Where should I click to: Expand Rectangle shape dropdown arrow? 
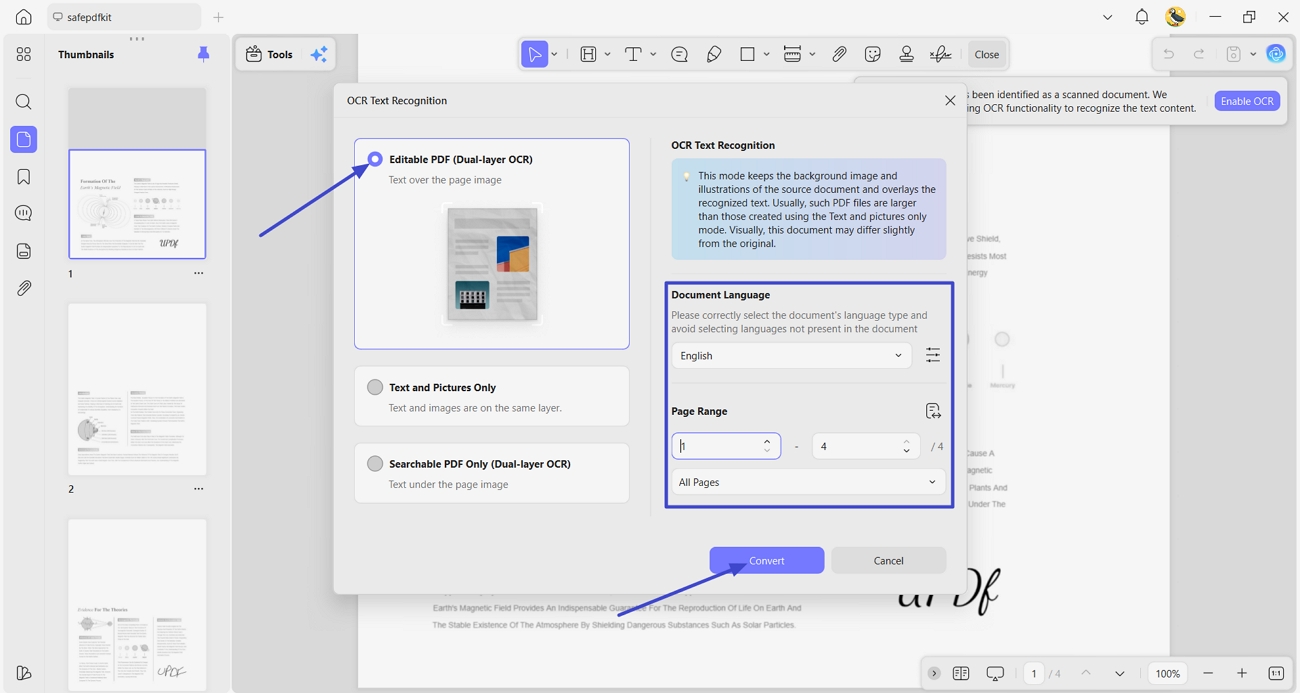click(x=766, y=54)
